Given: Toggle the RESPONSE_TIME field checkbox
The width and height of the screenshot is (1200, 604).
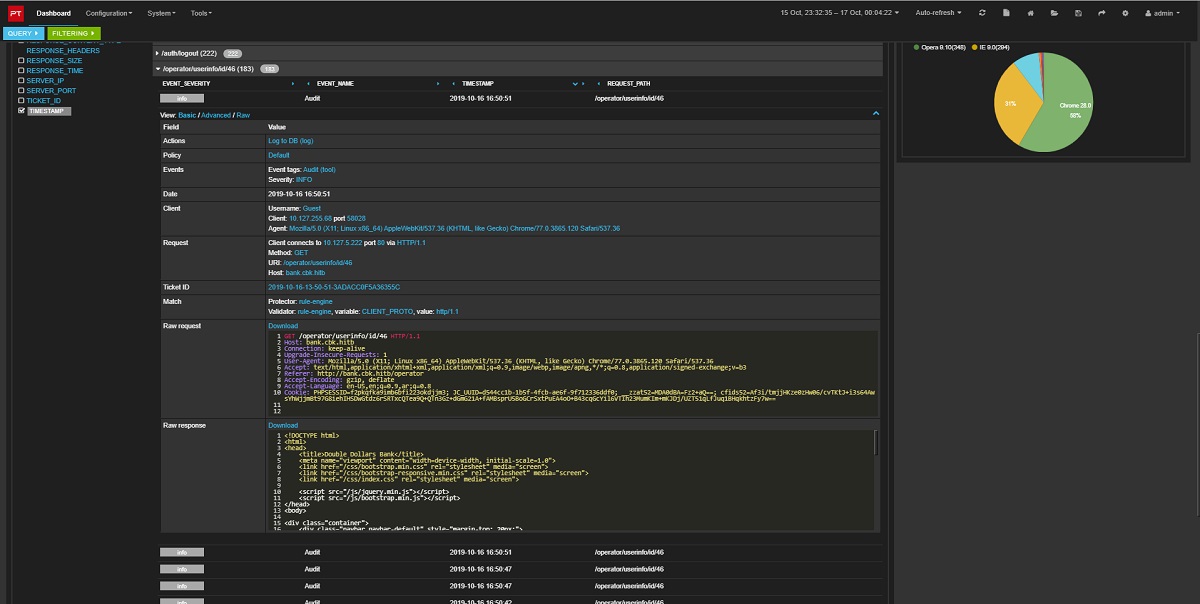Looking at the screenshot, I should pos(21,71).
